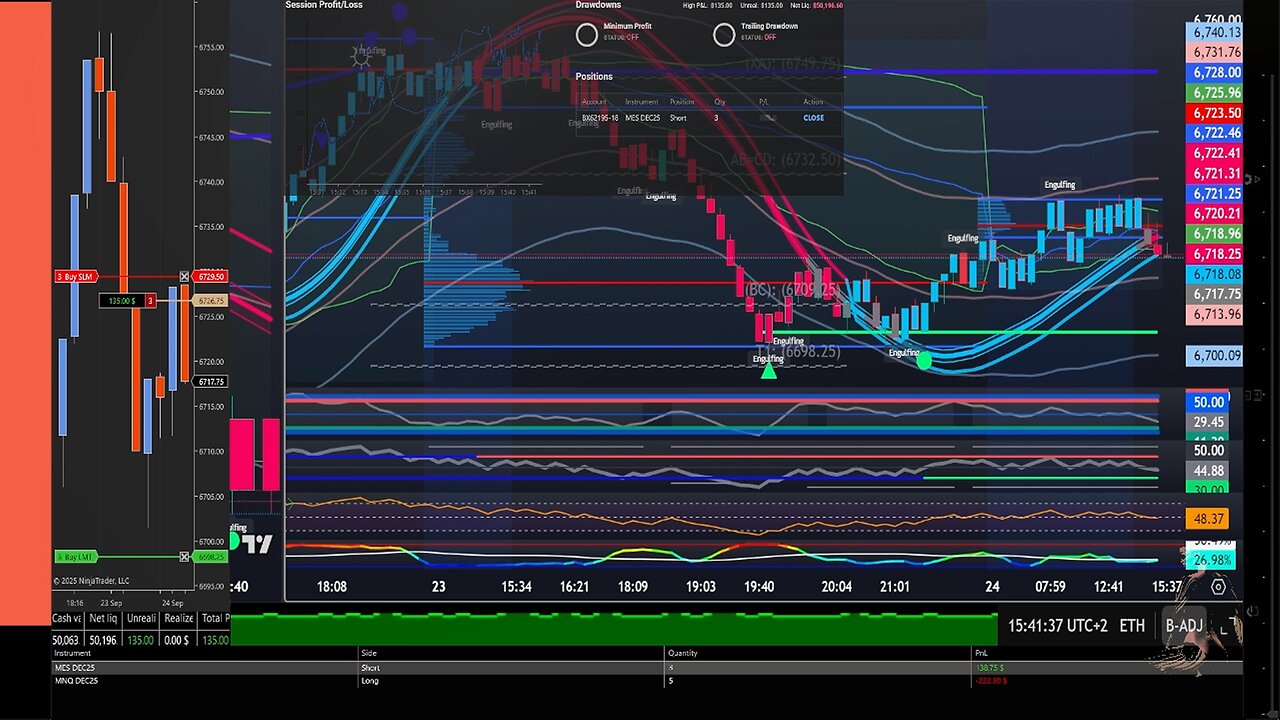Click the 6729.50 order price tag

(x=211, y=276)
